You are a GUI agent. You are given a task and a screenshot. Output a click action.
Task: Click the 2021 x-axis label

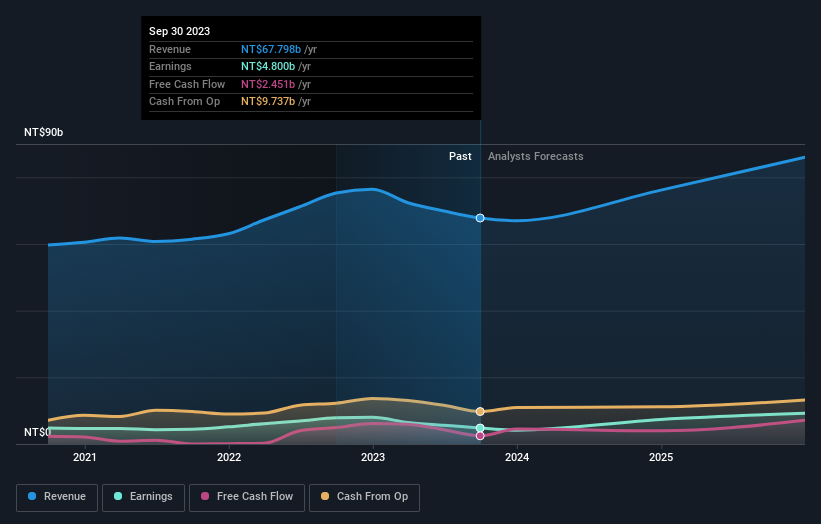pos(85,458)
